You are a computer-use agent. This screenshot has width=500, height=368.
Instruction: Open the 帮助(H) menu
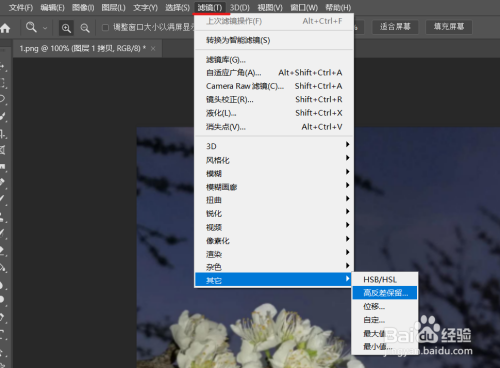(338, 7)
